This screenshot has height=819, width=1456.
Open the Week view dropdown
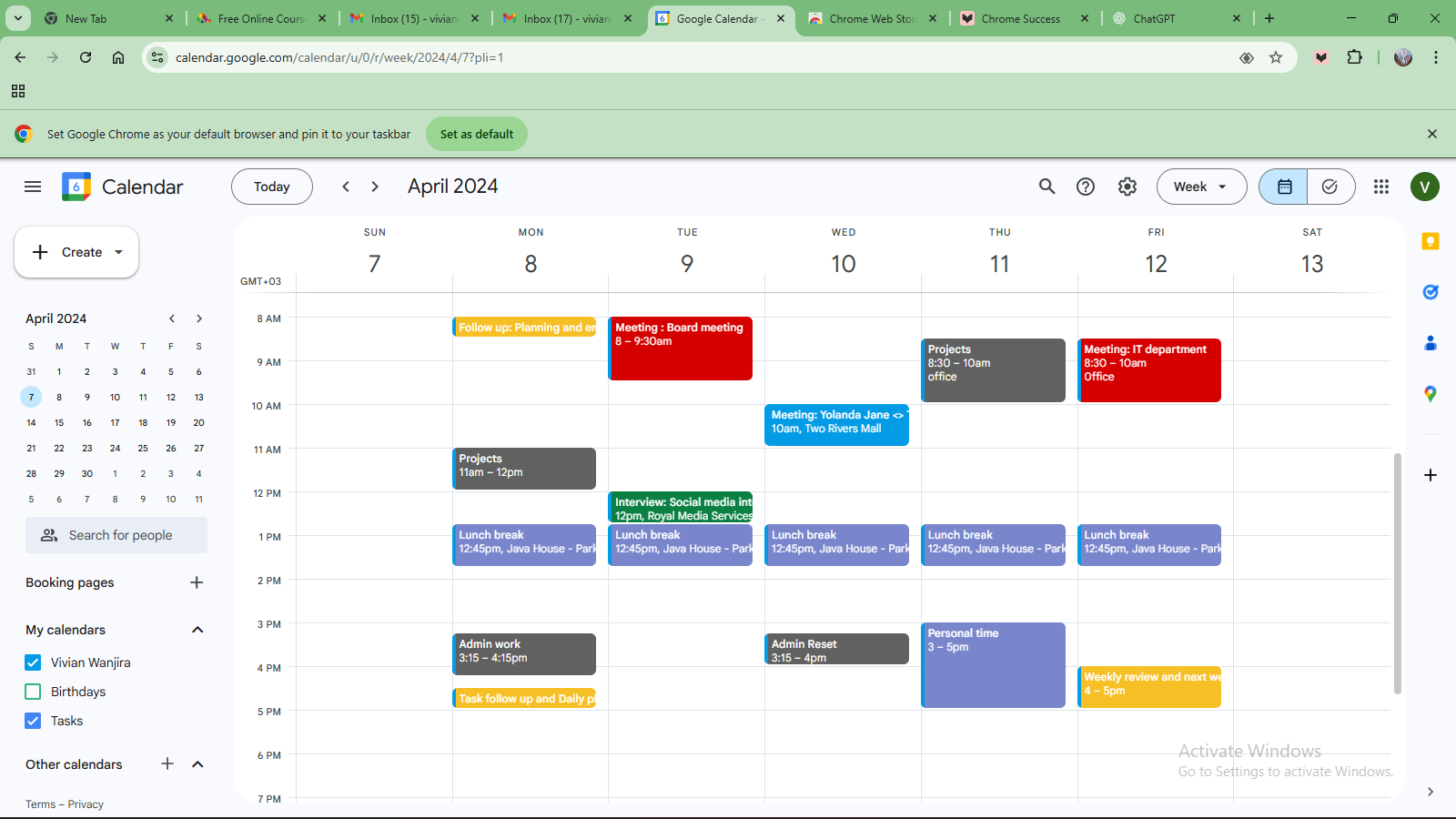tap(1201, 186)
